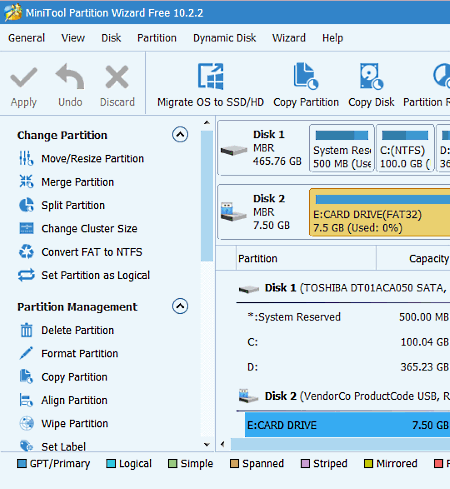Choose Wipe Partition action
Viewport: 450px width, 489px height.
click(x=75, y=424)
